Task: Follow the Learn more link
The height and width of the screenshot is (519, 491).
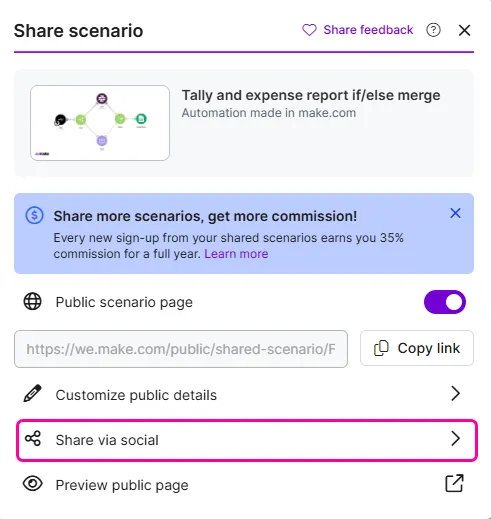Action: pyautogui.click(x=236, y=254)
